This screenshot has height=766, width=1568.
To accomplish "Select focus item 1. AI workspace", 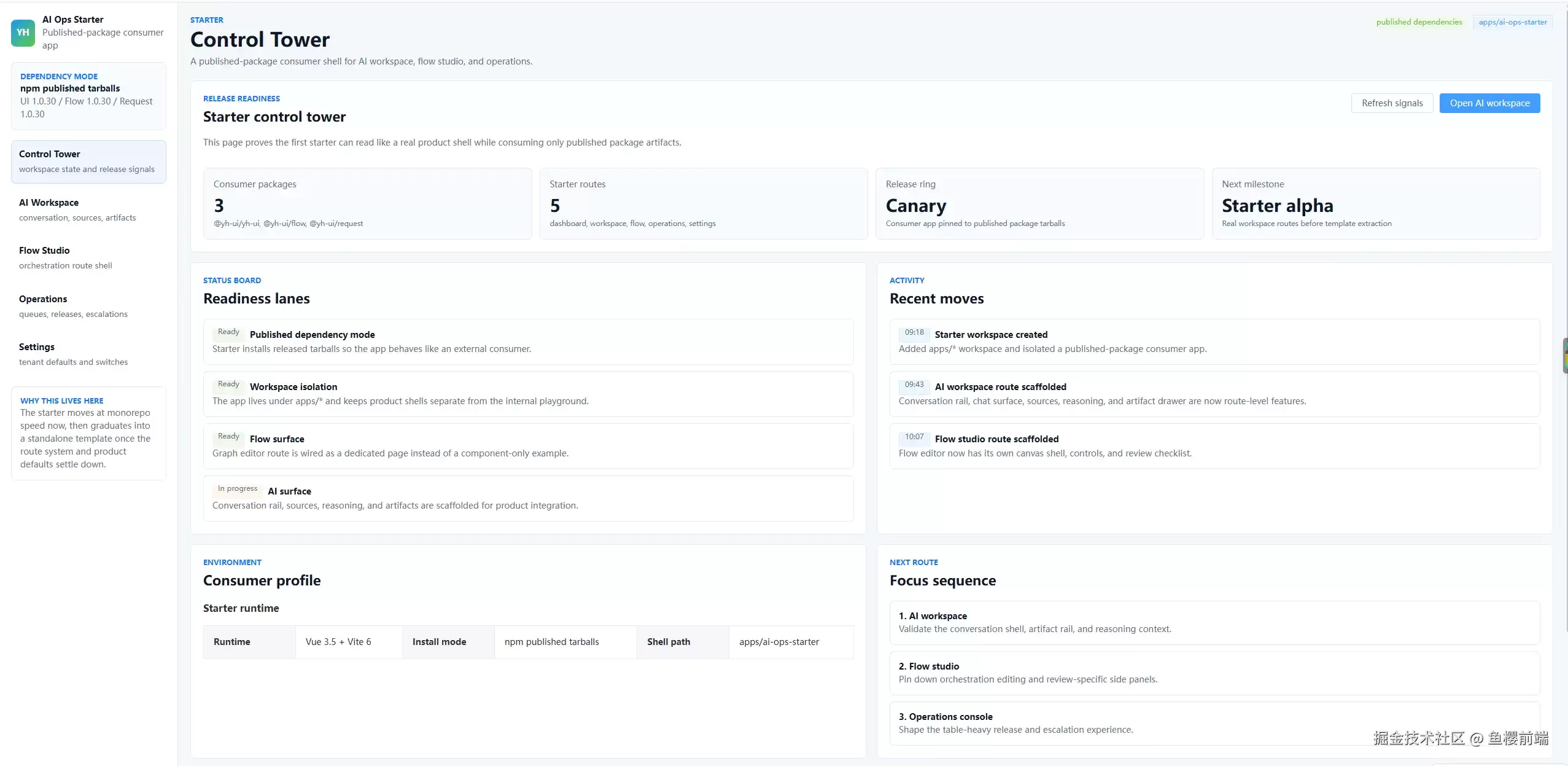I will coord(1214,622).
